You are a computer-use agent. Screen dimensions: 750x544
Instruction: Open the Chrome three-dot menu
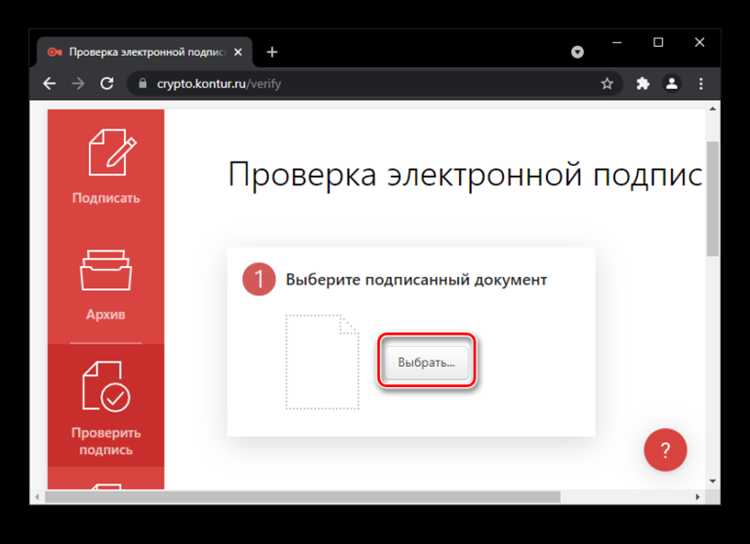701,84
